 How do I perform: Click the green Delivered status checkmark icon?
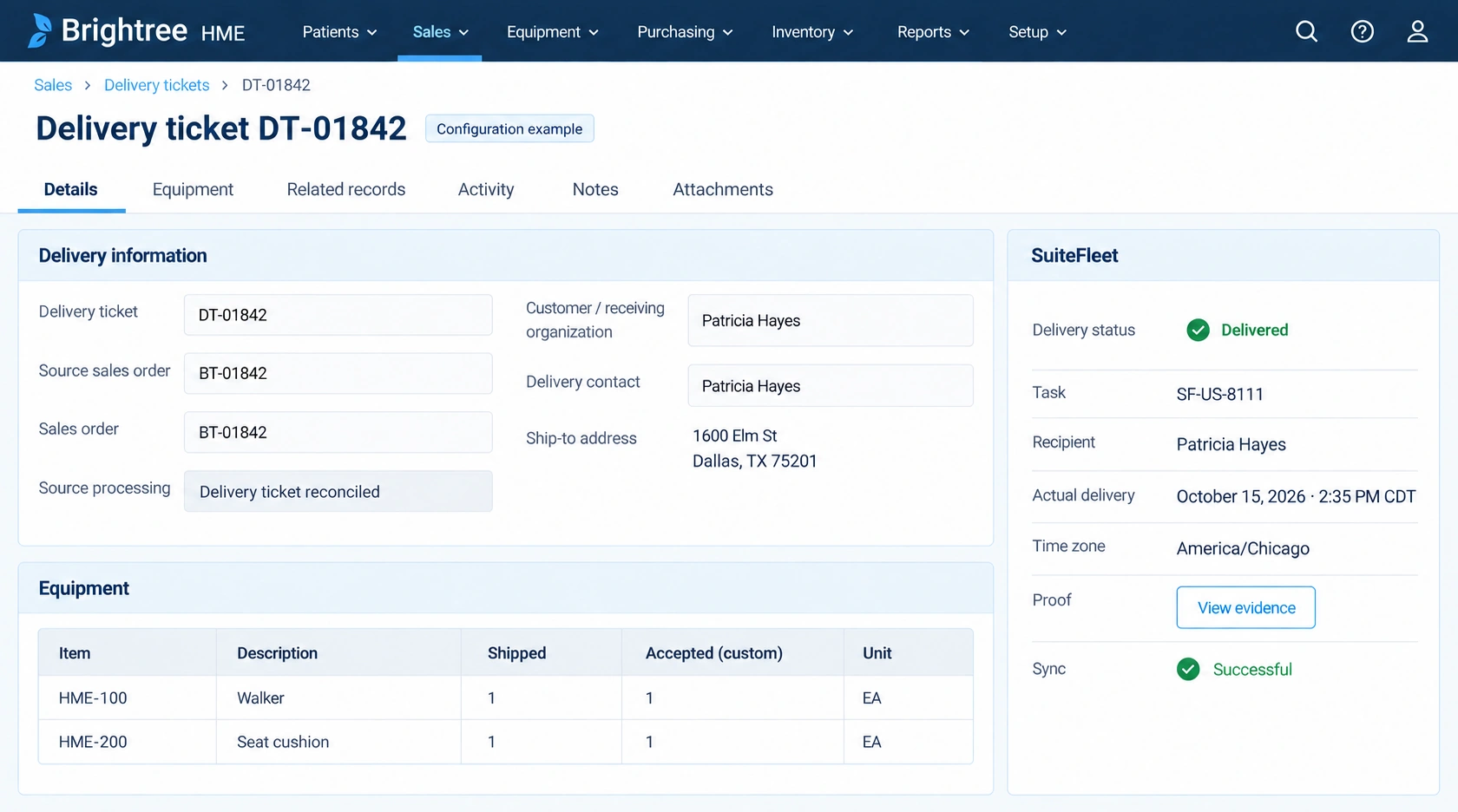(1198, 330)
